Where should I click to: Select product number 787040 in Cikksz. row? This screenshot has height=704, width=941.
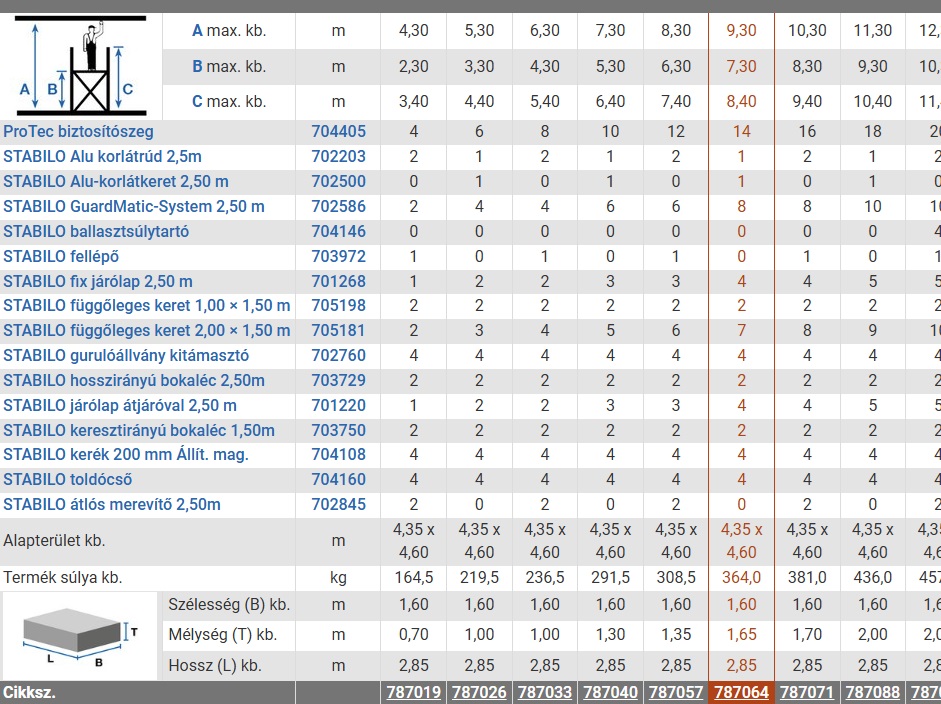click(x=610, y=693)
